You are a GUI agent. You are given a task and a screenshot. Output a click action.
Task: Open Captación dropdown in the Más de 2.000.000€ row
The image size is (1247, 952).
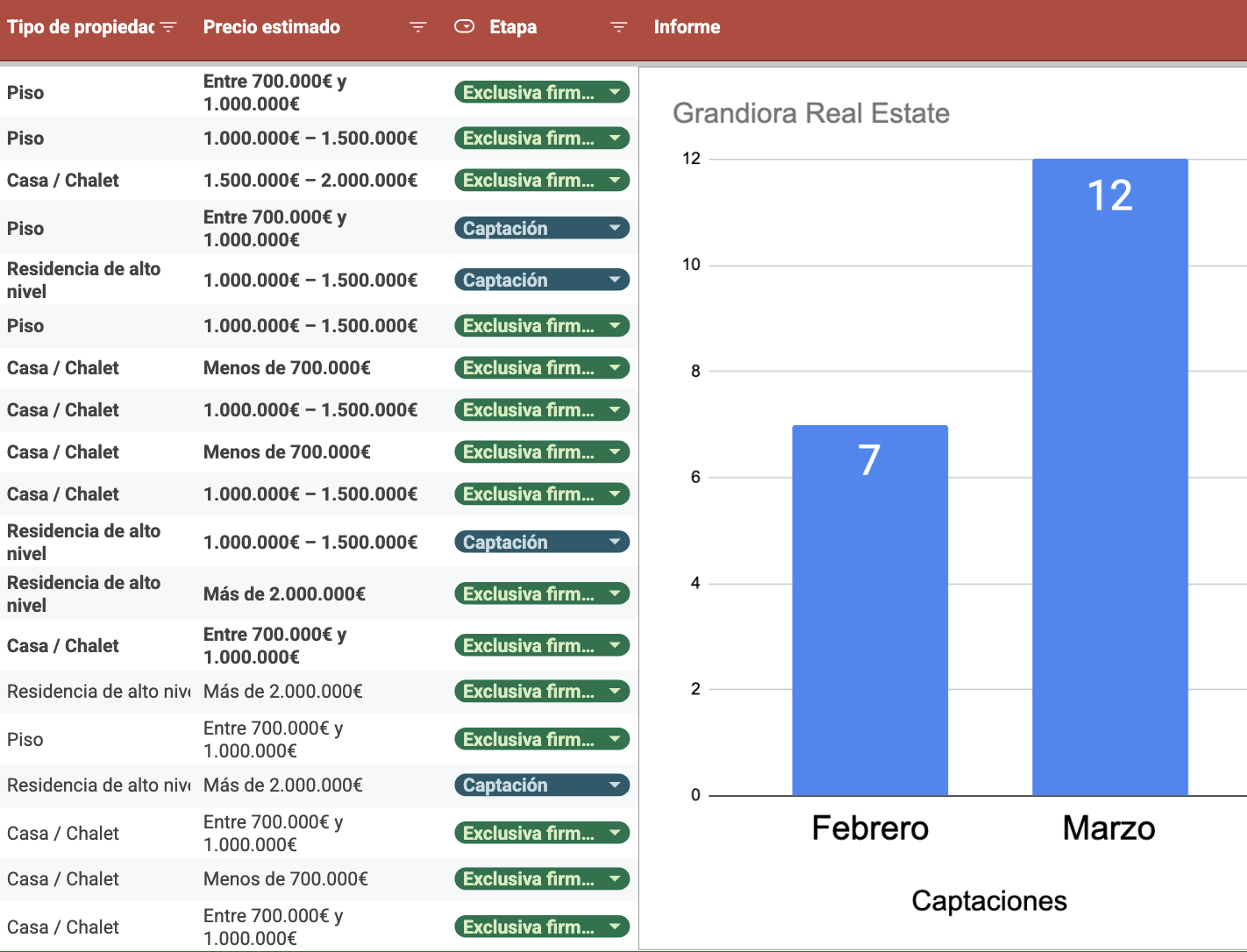pos(615,785)
